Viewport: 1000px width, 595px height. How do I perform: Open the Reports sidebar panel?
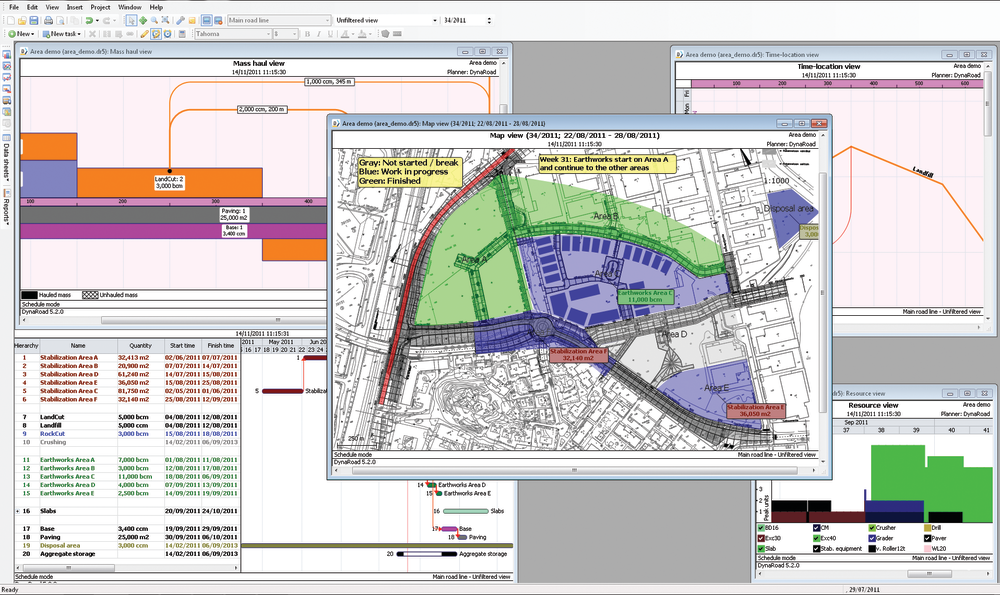pyautogui.click(x=6, y=207)
